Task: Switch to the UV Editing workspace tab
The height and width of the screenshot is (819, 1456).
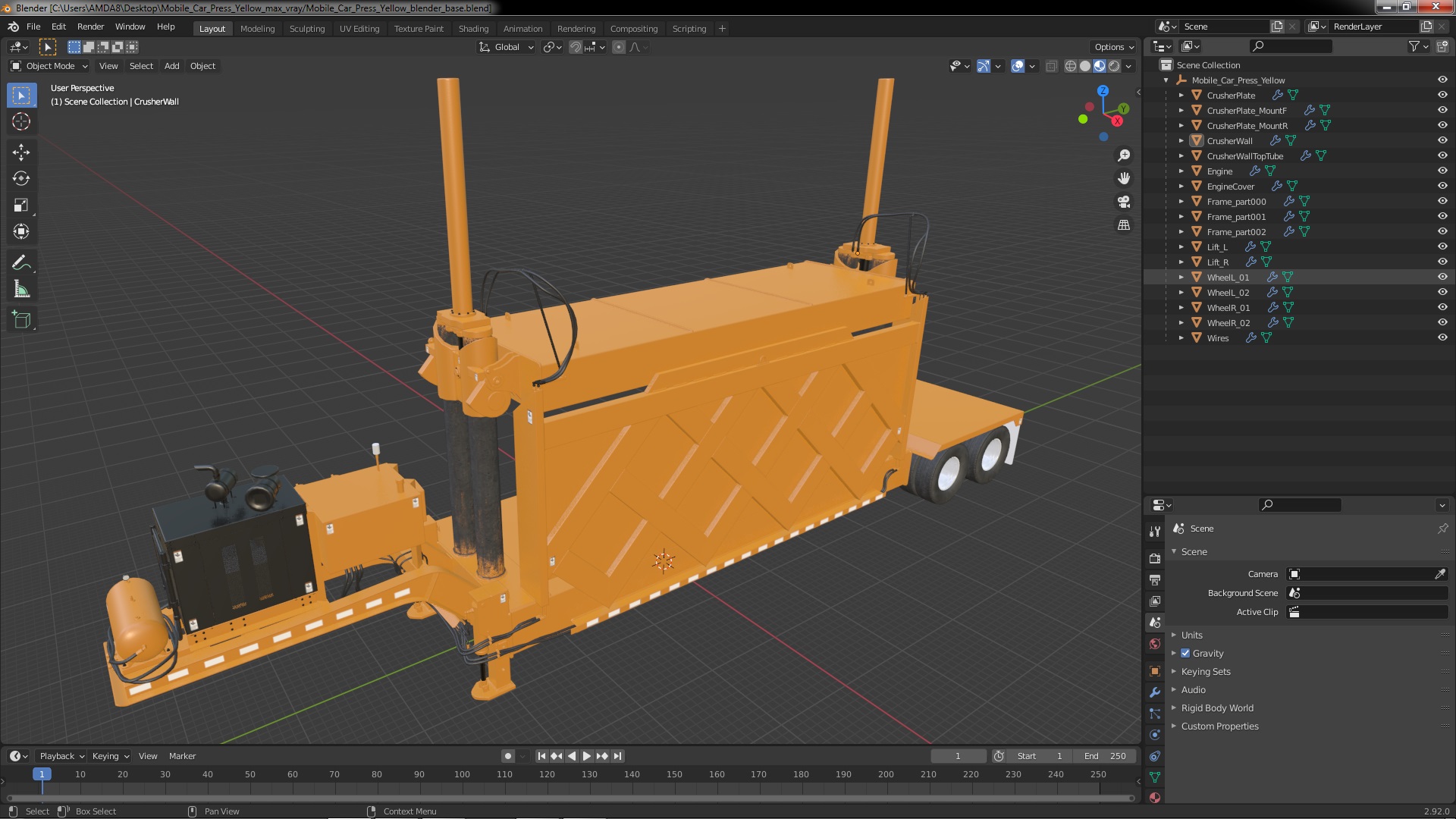Action: (x=359, y=29)
